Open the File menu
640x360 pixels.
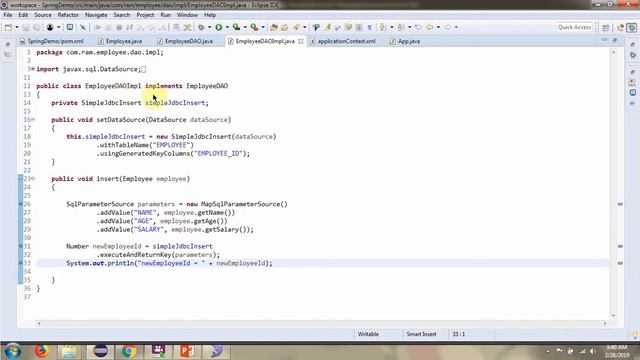tap(8, 15)
